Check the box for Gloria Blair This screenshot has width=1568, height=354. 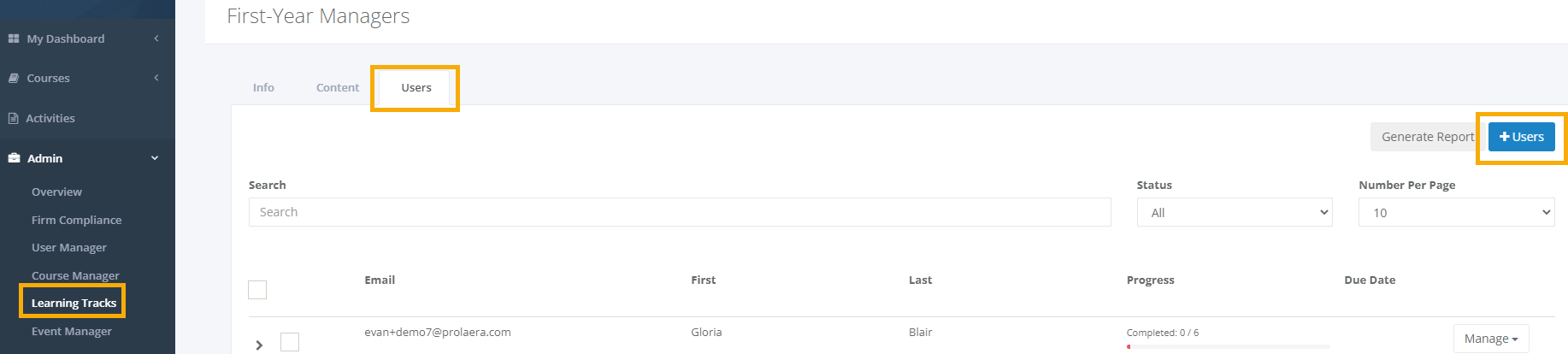point(290,342)
